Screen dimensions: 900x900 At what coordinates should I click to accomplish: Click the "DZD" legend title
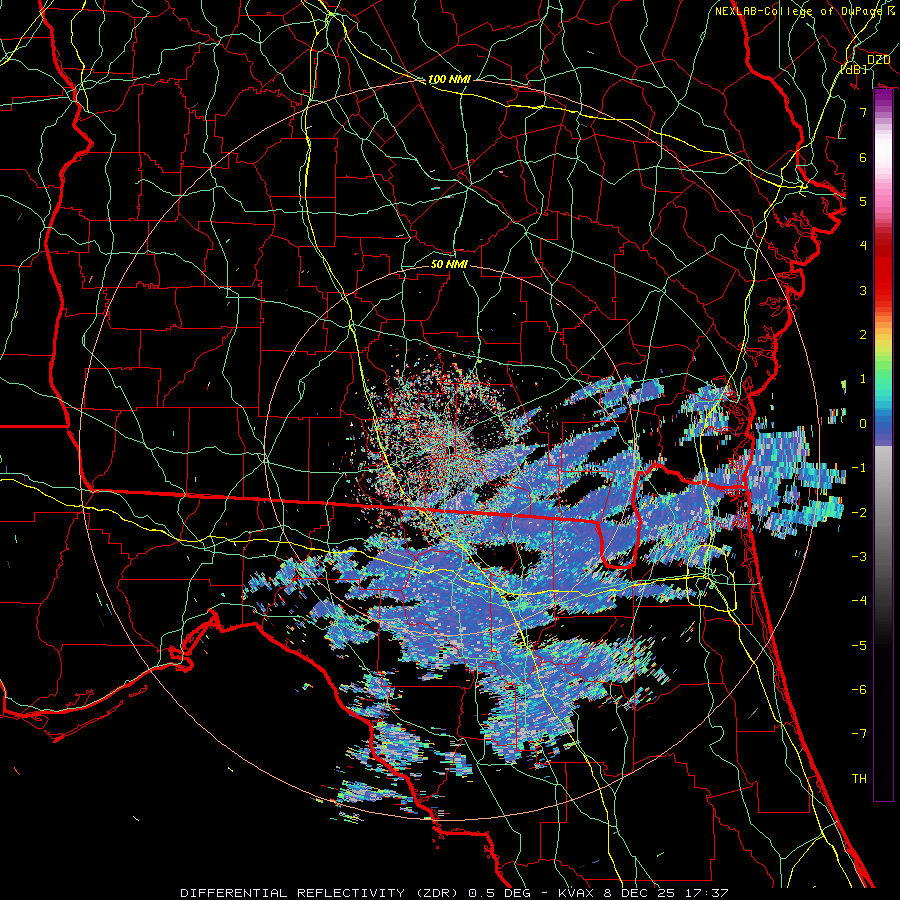(x=878, y=60)
